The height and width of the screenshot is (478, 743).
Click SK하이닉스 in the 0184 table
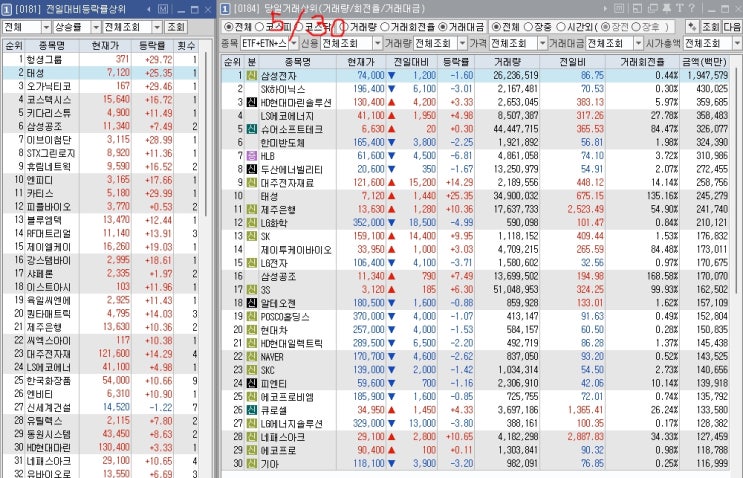click(283, 89)
